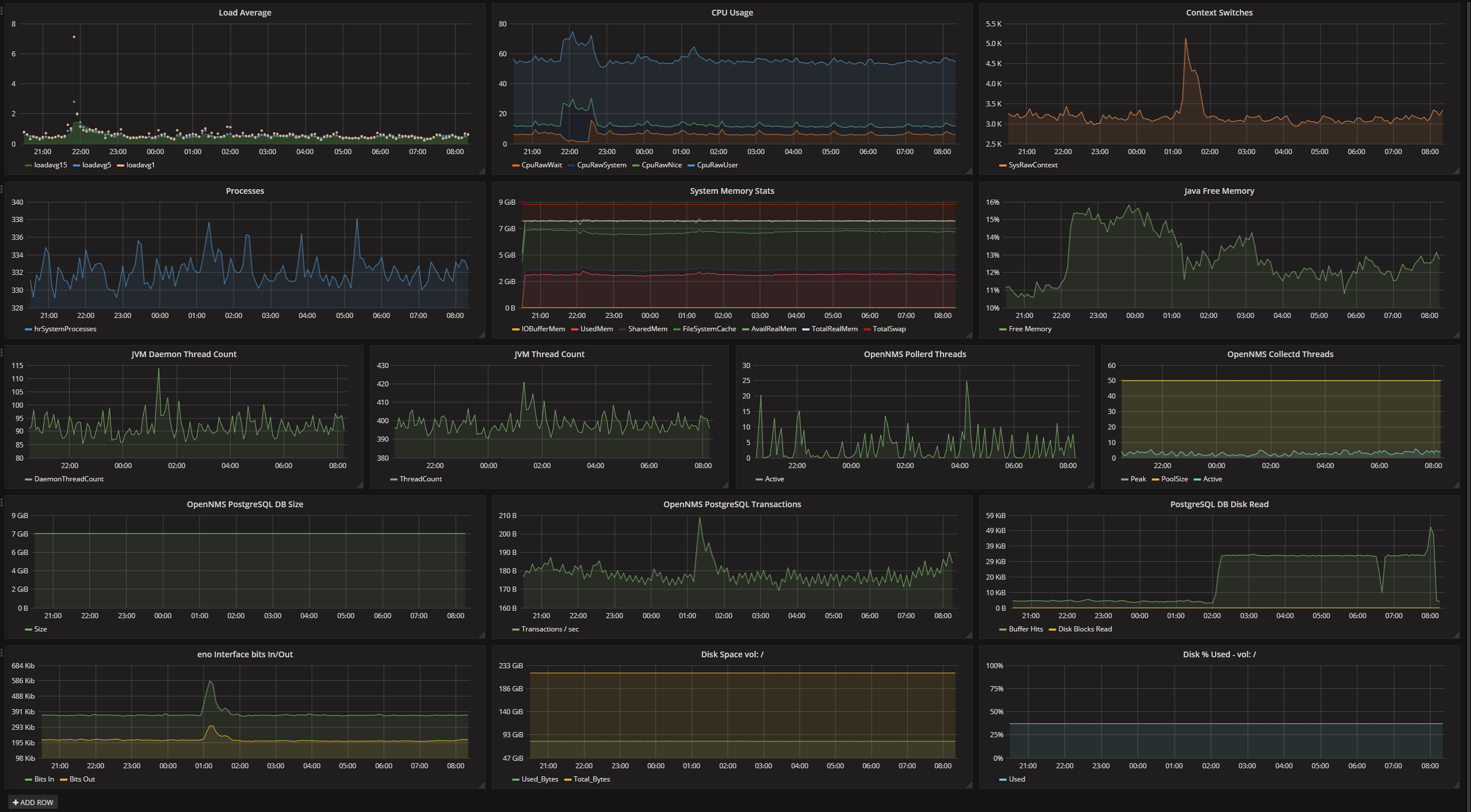Open the row menu handle beside Load Average

2,10
